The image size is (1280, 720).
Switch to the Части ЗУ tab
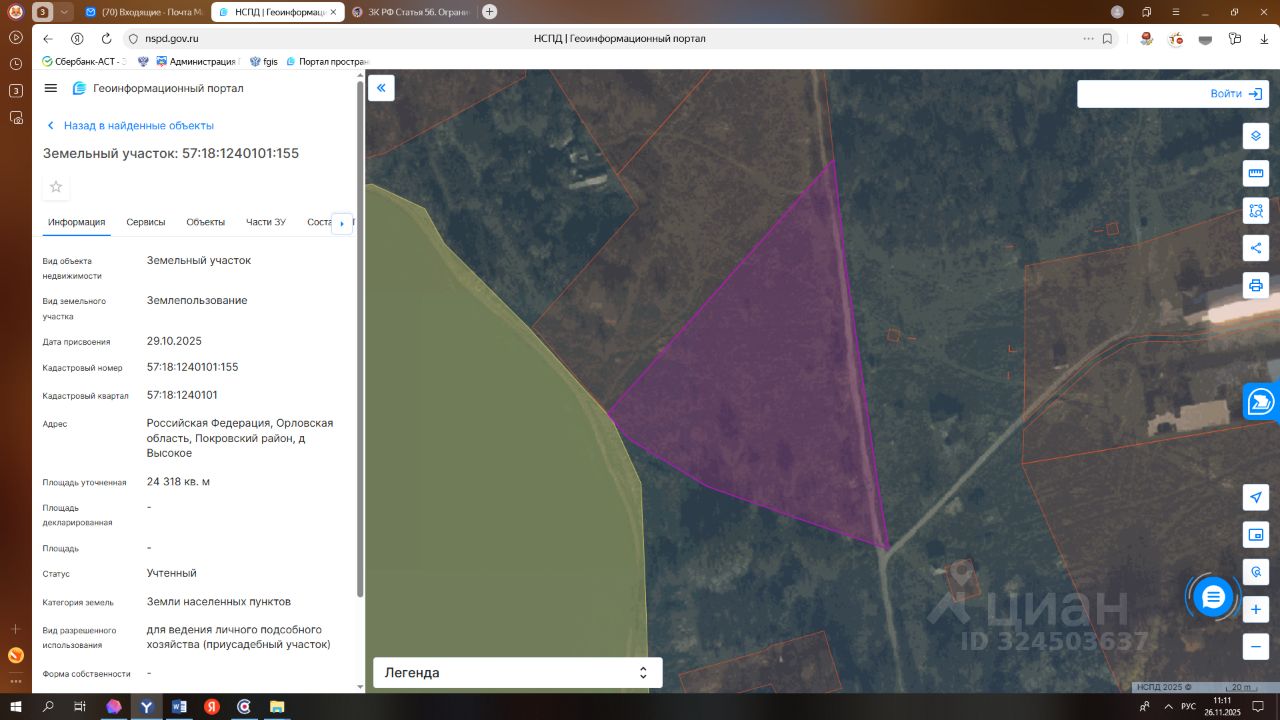click(266, 222)
